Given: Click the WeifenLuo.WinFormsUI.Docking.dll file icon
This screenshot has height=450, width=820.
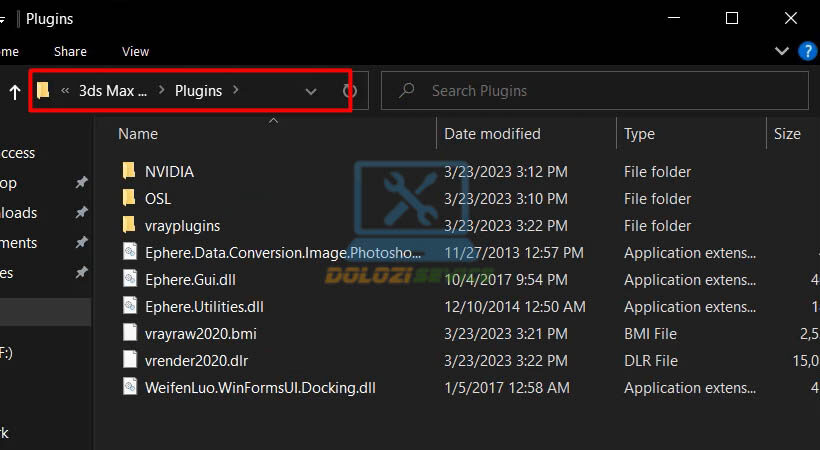Looking at the screenshot, I should click(x=128, y=387).
